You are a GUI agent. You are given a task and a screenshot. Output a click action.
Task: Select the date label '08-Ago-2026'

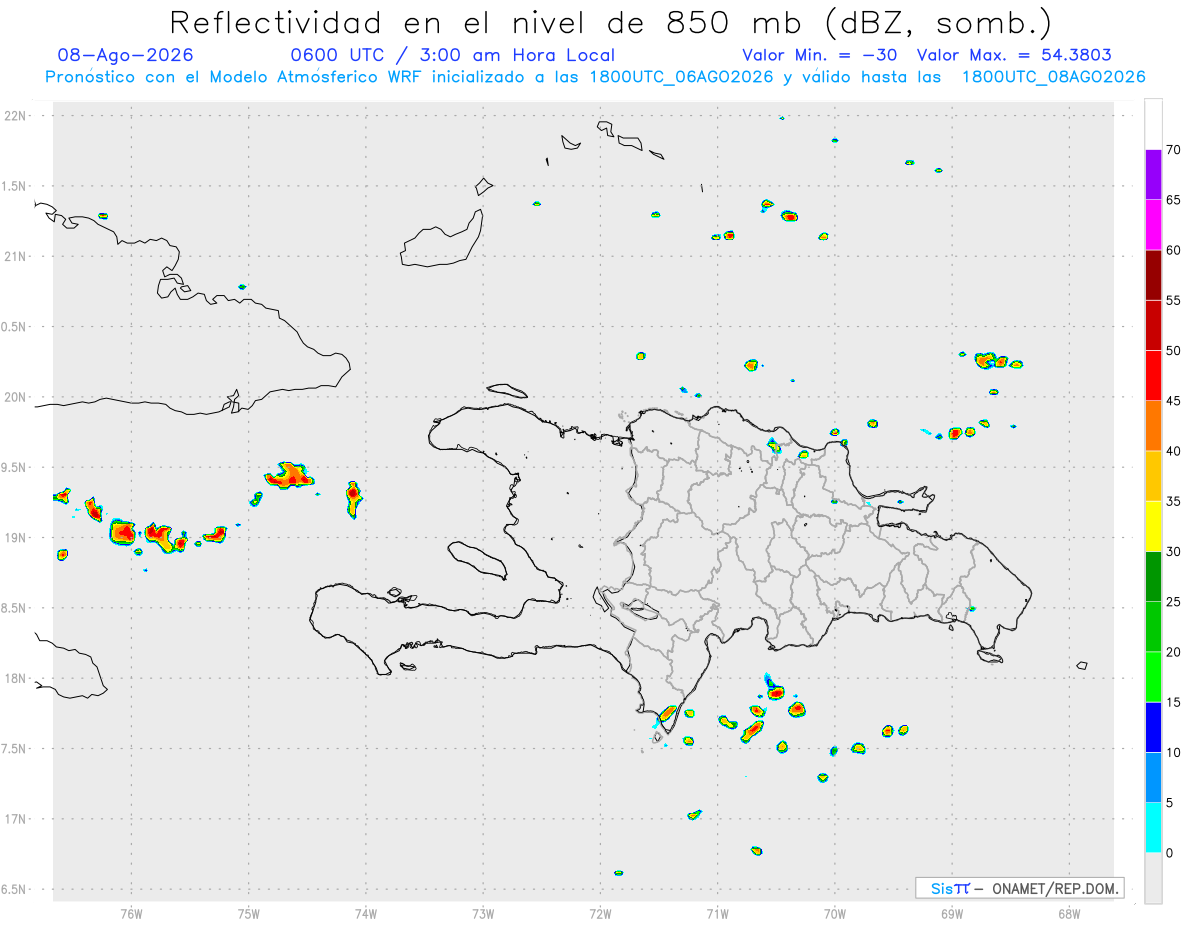[126, 55]
